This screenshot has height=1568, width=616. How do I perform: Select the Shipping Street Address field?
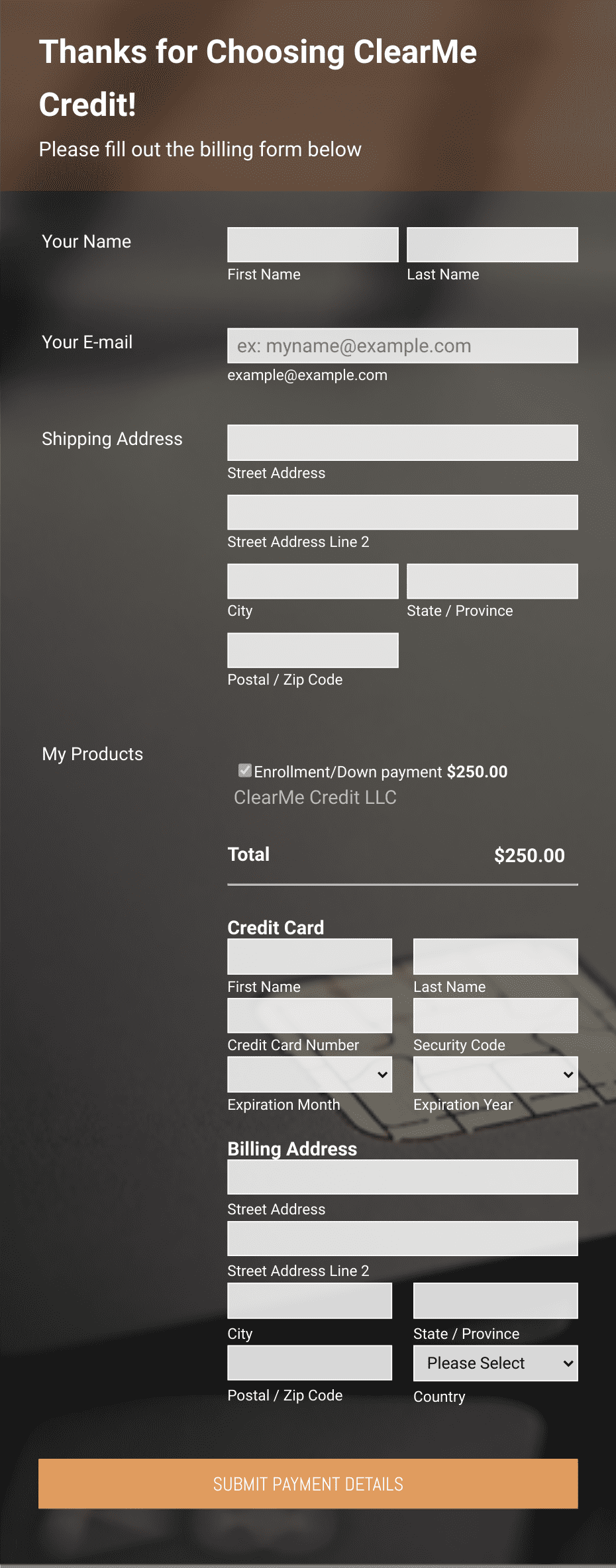pyautogui.click(x=403, y=443)
